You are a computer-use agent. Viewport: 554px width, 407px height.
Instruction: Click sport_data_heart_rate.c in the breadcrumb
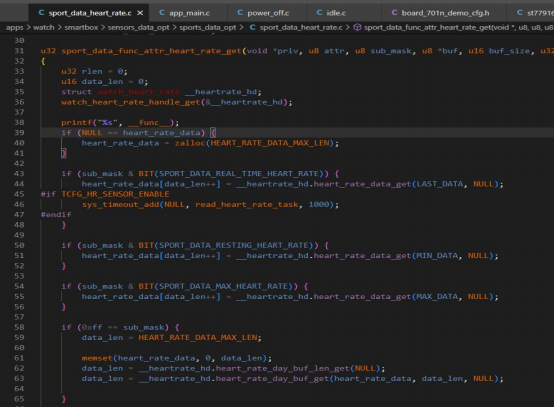pos(301,27)
